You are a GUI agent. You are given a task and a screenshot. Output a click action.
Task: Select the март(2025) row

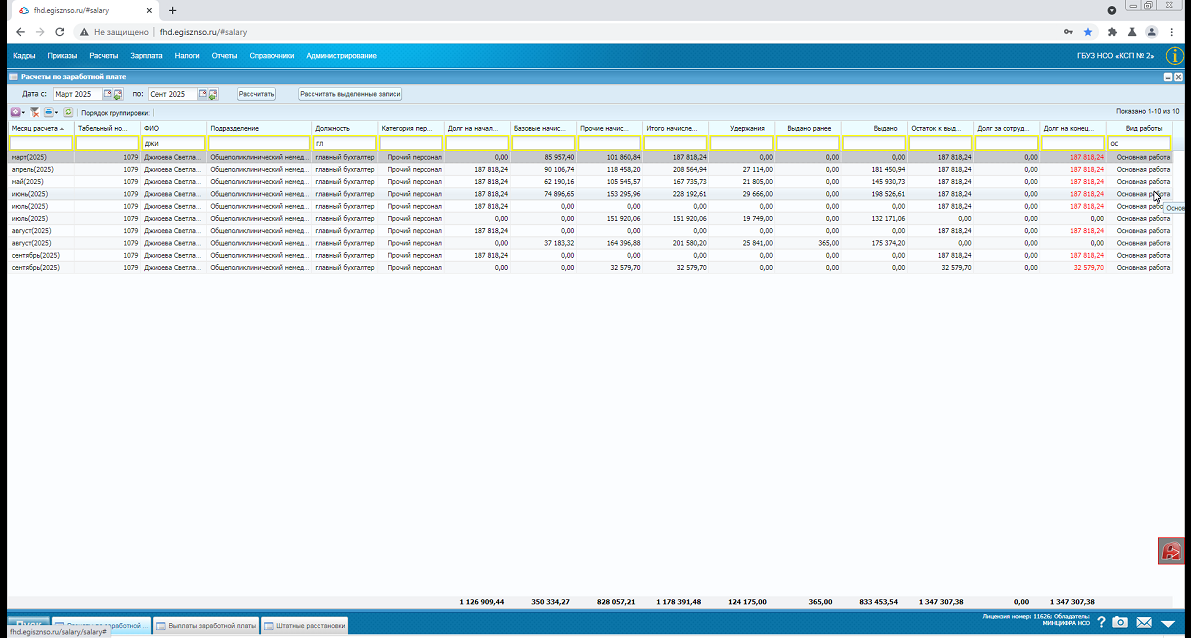[x=589, y=157]
